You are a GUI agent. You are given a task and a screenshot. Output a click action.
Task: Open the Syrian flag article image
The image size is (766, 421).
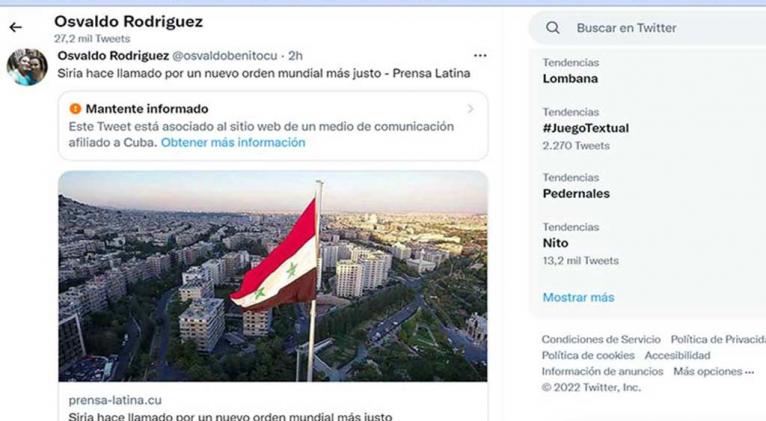[x=273, y=276]
